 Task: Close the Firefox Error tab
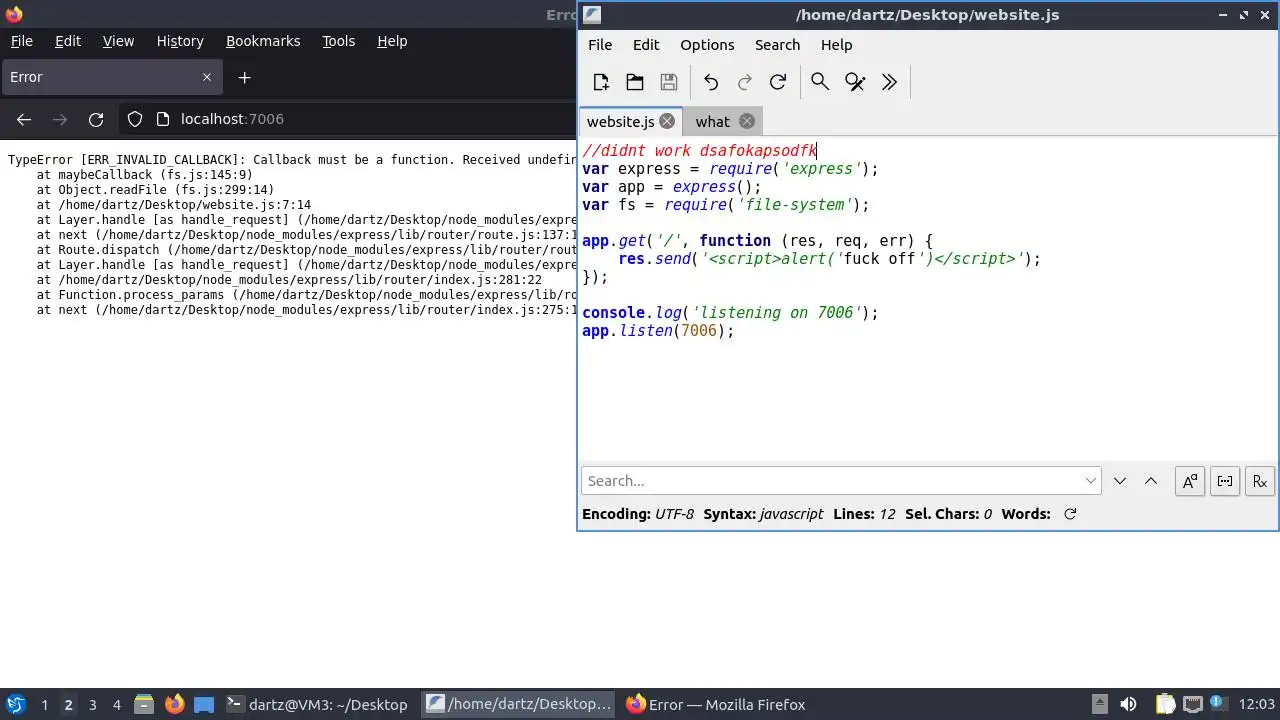[x=207, y=77]
